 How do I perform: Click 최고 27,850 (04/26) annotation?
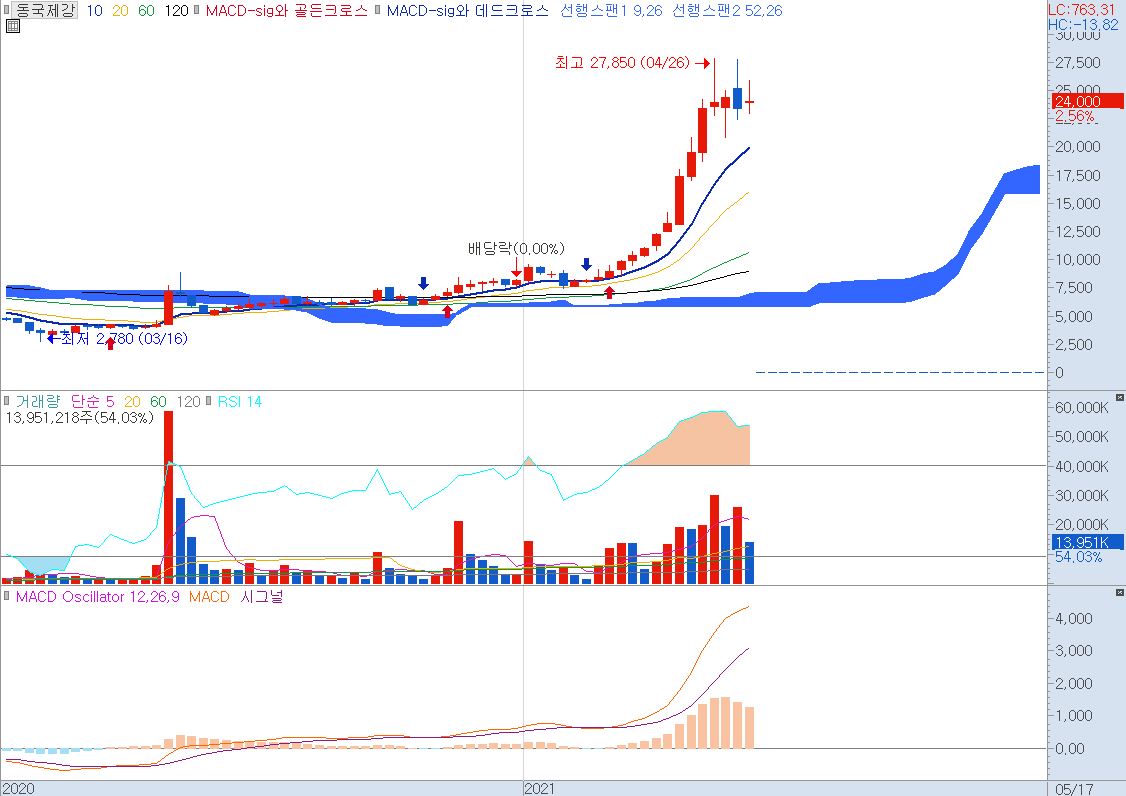click(x=622, y=63)
